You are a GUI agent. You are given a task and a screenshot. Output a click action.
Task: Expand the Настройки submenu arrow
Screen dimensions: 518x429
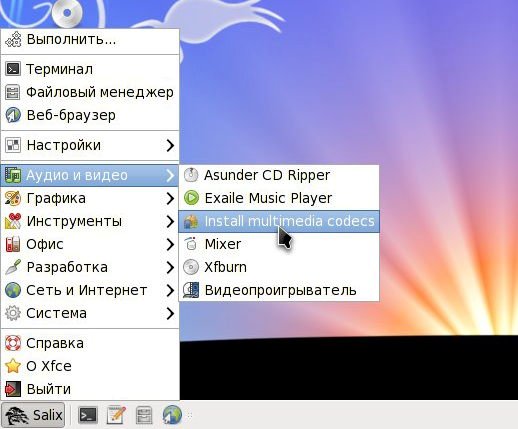170,145
